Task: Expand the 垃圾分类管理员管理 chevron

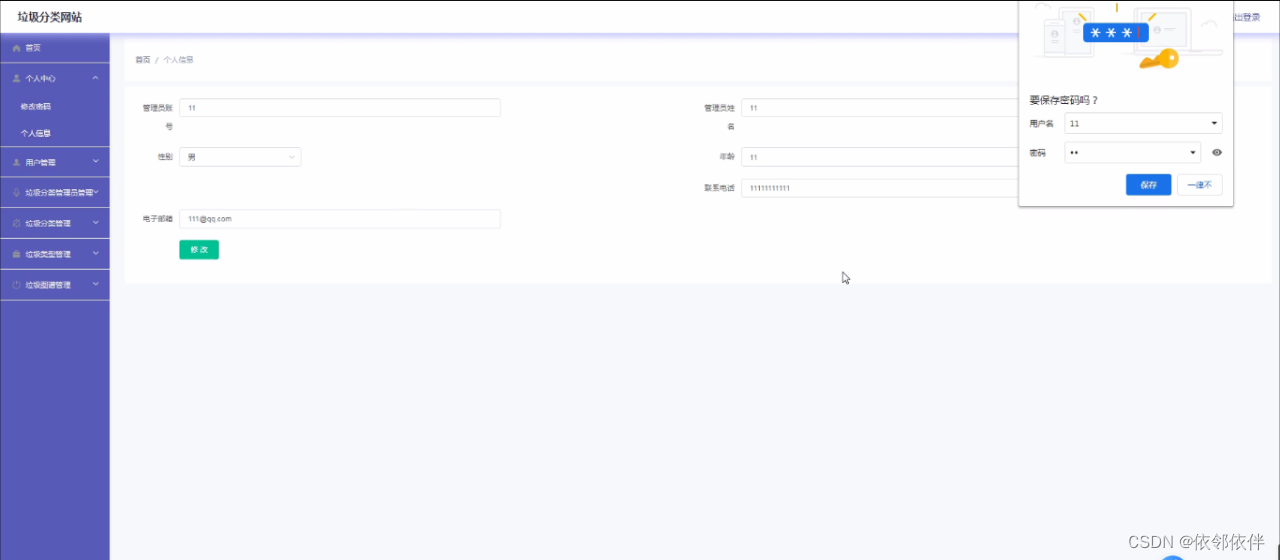Action: (95, 192)
